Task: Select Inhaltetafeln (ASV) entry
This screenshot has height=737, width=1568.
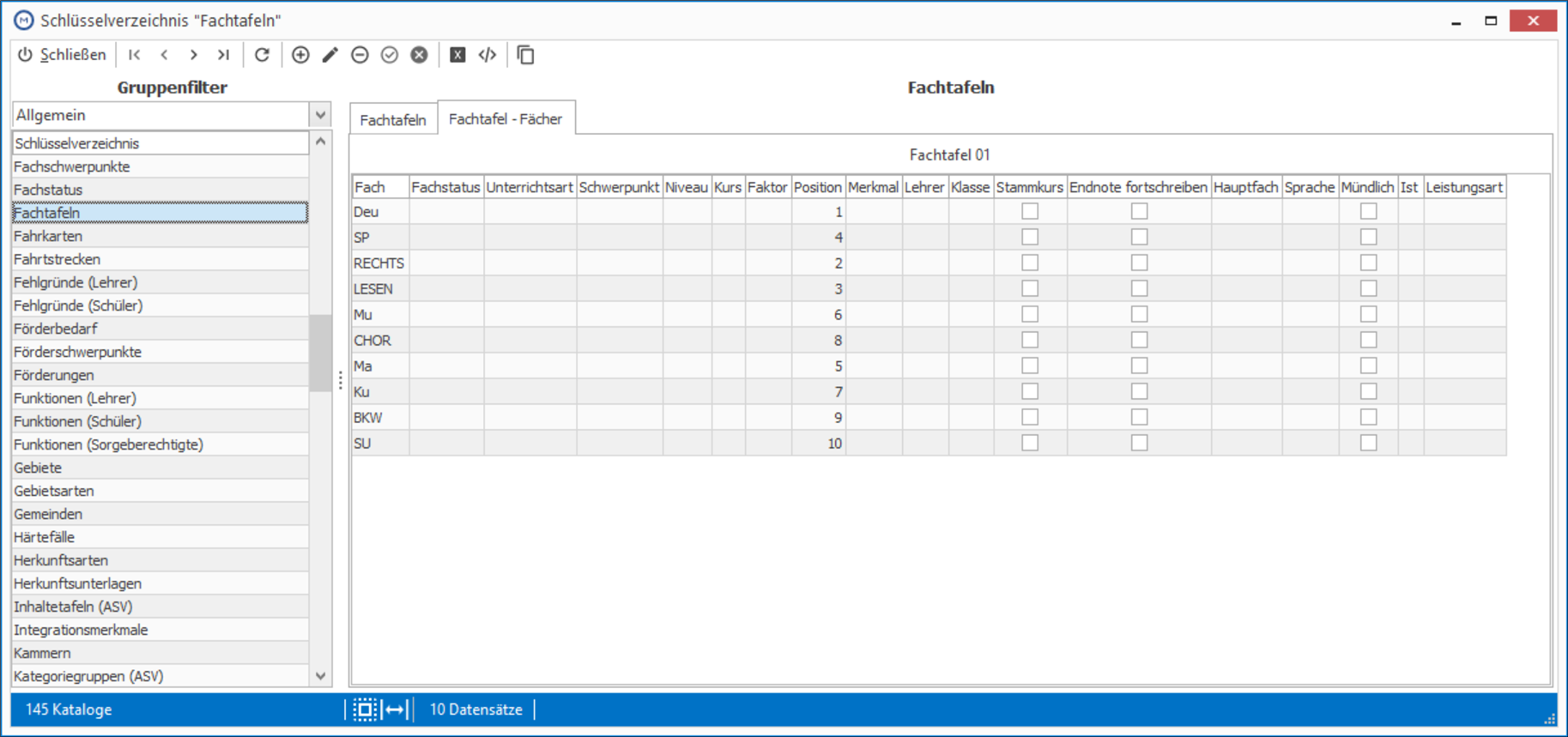Action: 160,607
